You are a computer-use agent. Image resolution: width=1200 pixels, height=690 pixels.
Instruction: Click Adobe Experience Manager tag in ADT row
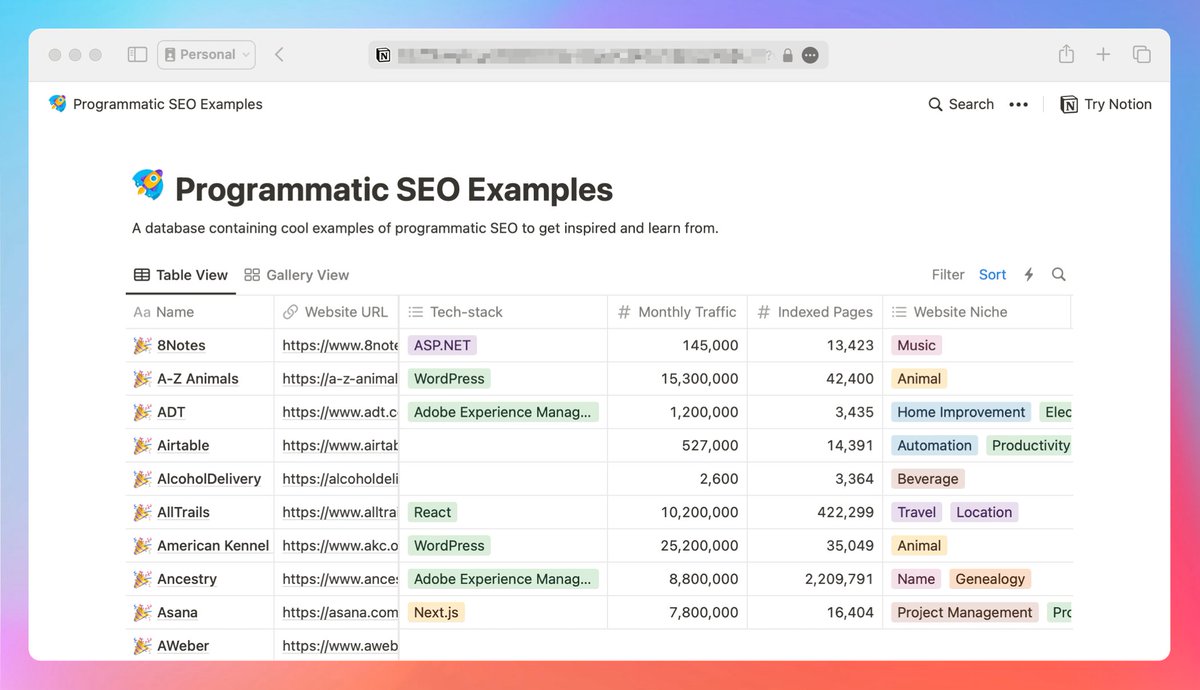coord(503,412)
